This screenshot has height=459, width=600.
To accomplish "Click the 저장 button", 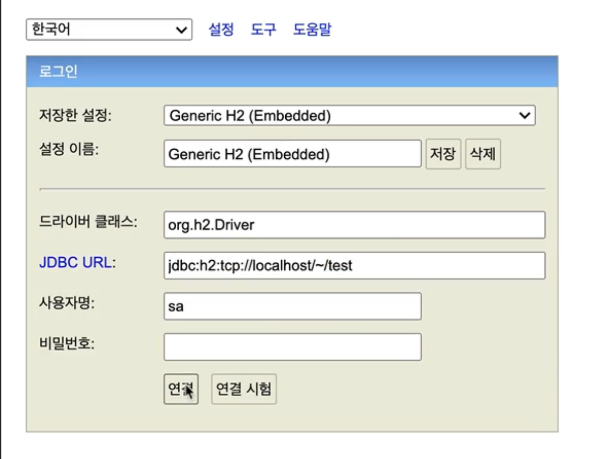I will [x=443, y=154].
